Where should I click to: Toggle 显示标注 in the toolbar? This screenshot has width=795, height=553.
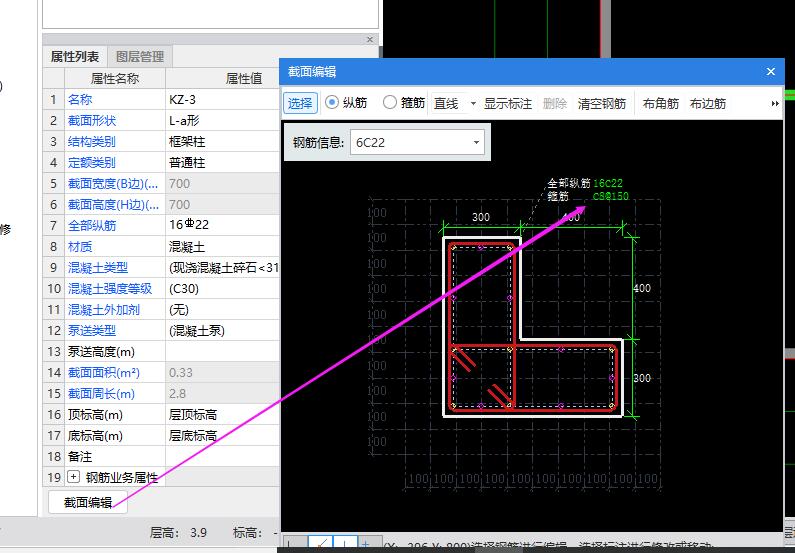click(x=508, y=103)
